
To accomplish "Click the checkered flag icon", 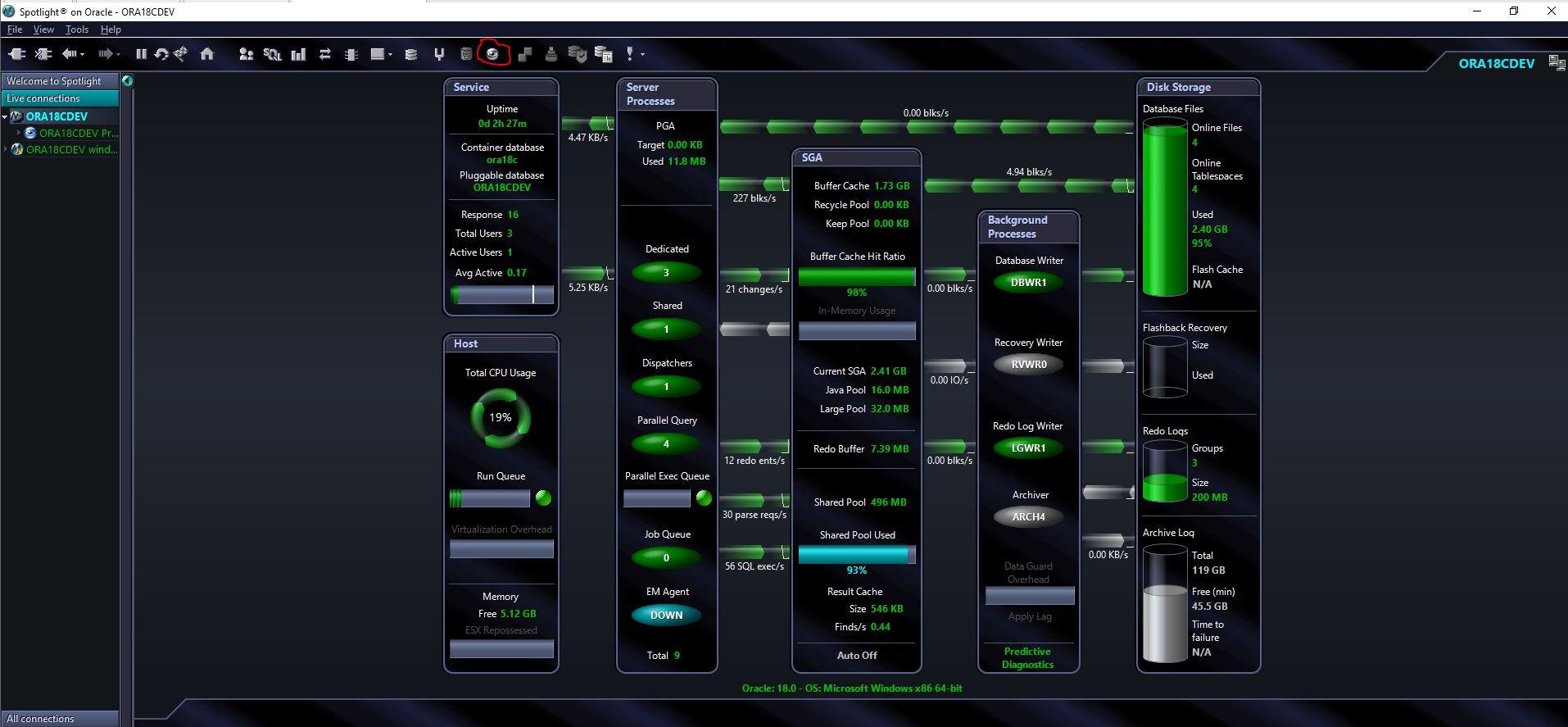I will coord(180,54).
